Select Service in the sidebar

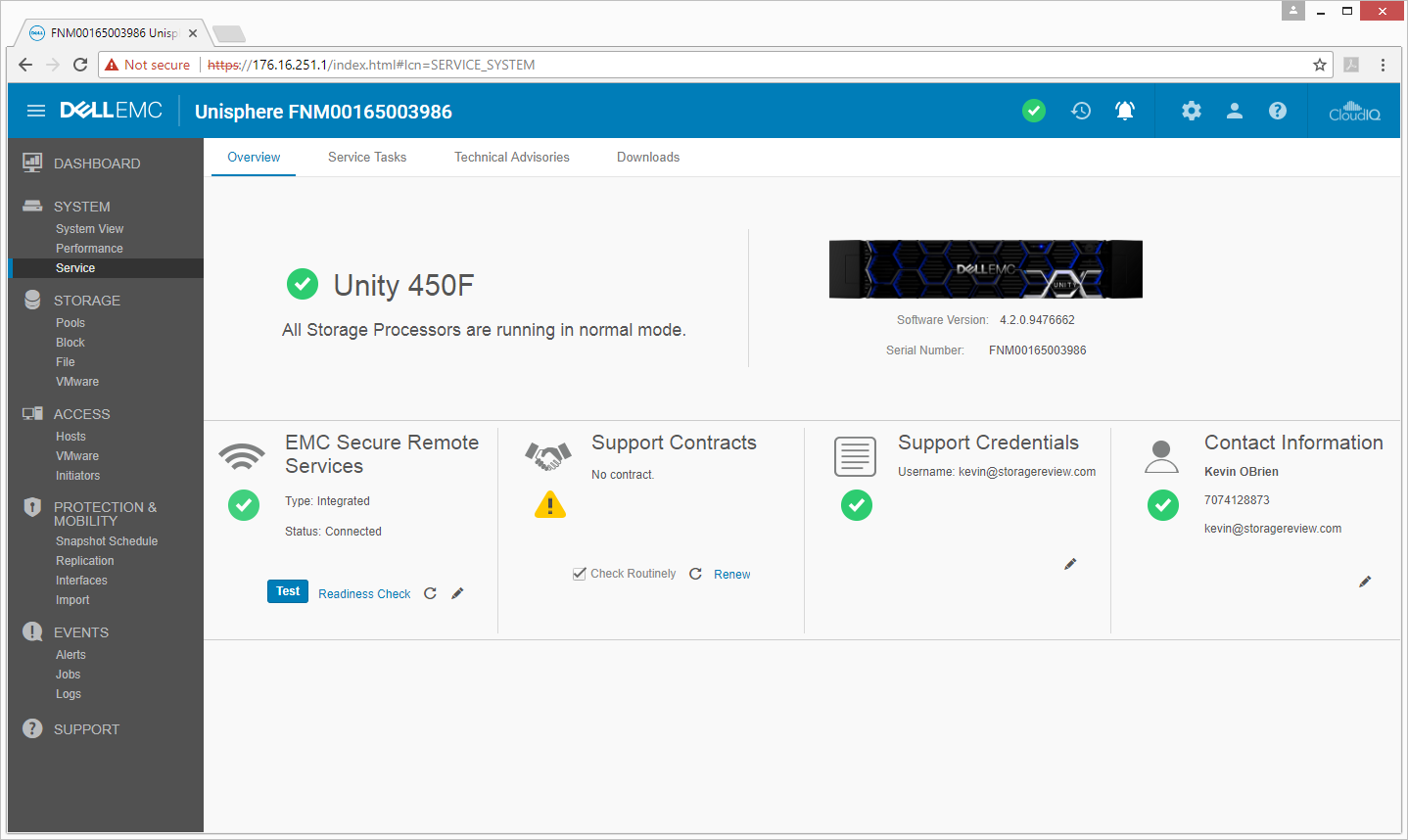(106, 268)
